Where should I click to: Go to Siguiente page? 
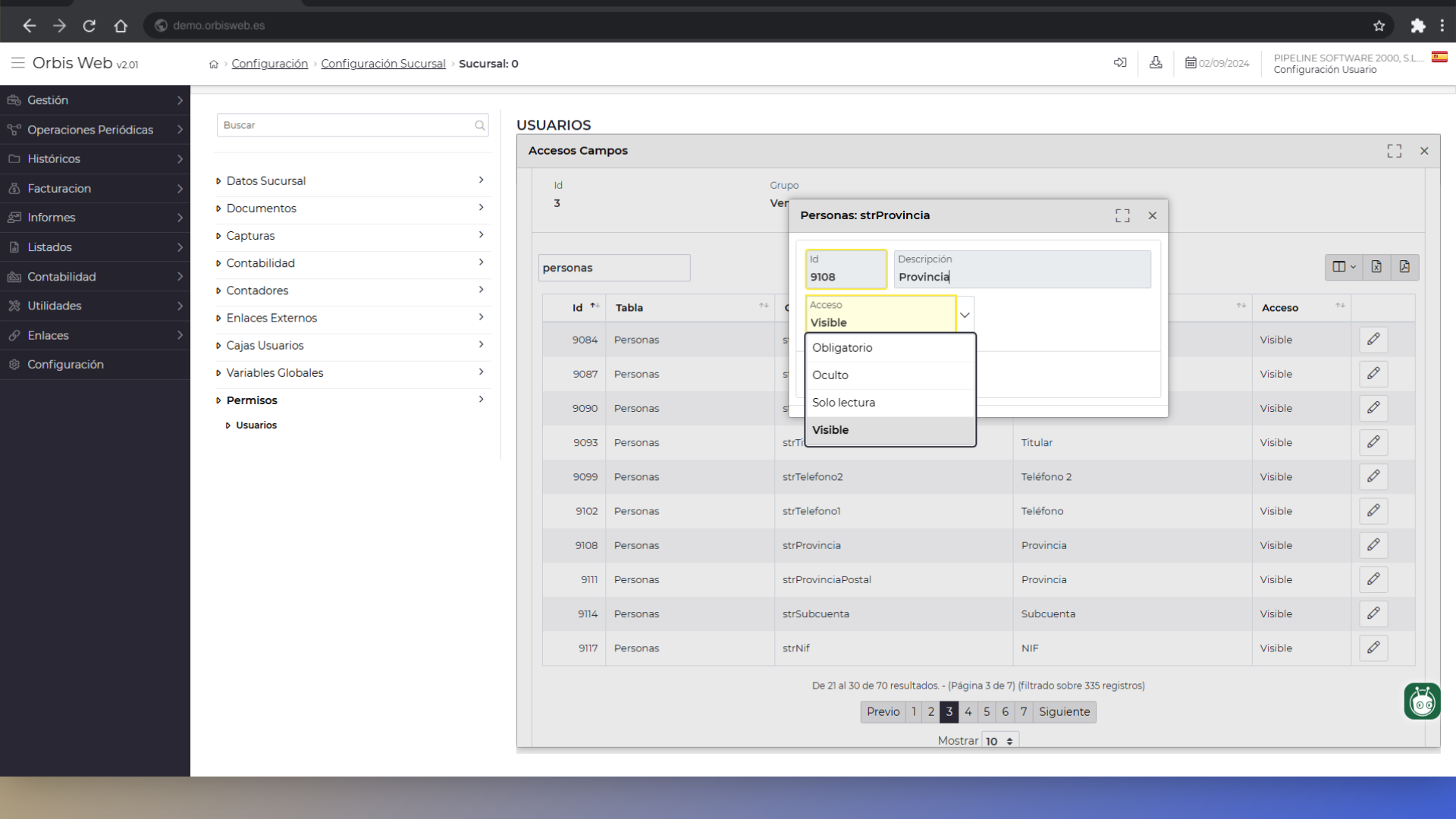(x=1064, y=712)
